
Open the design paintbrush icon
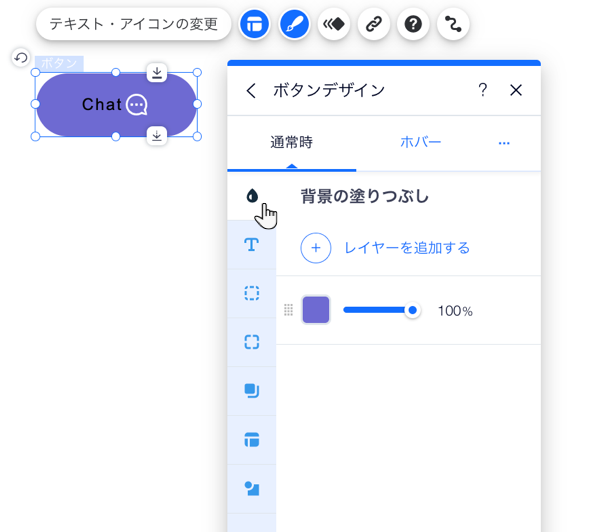pos(294,24)
